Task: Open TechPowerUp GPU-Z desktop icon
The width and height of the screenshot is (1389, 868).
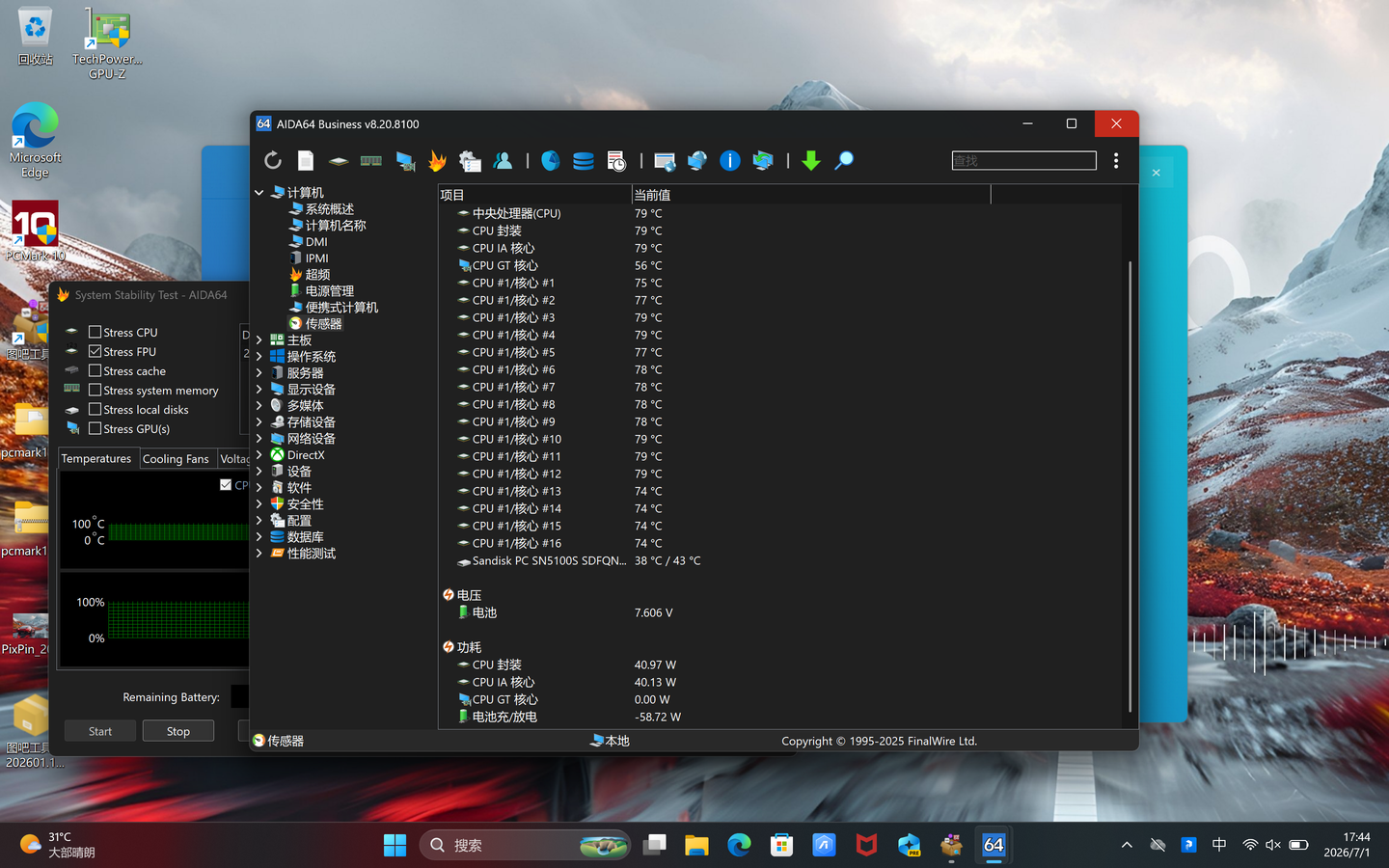Action: tap(107, 43)
